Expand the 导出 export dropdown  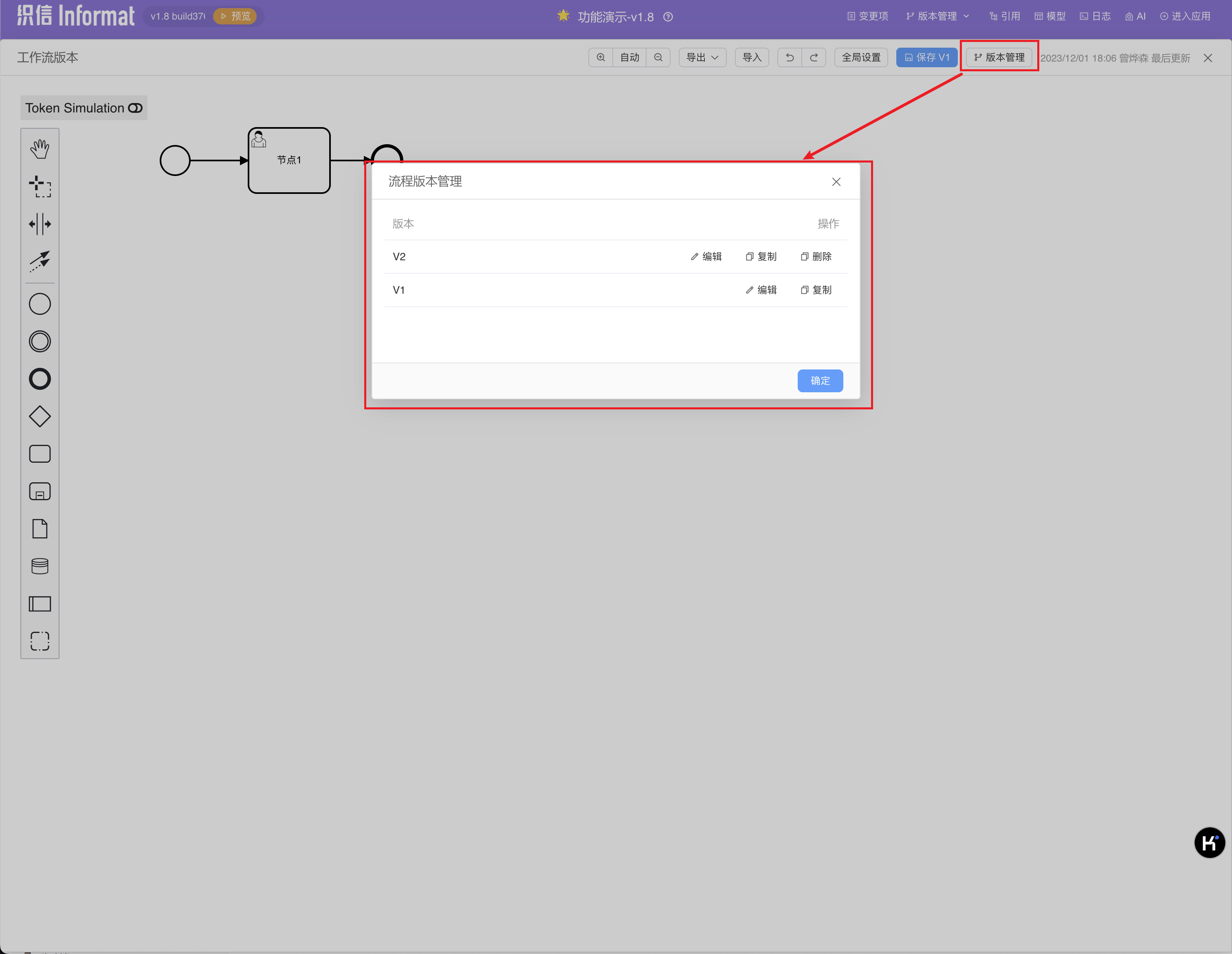click(702, 57)
